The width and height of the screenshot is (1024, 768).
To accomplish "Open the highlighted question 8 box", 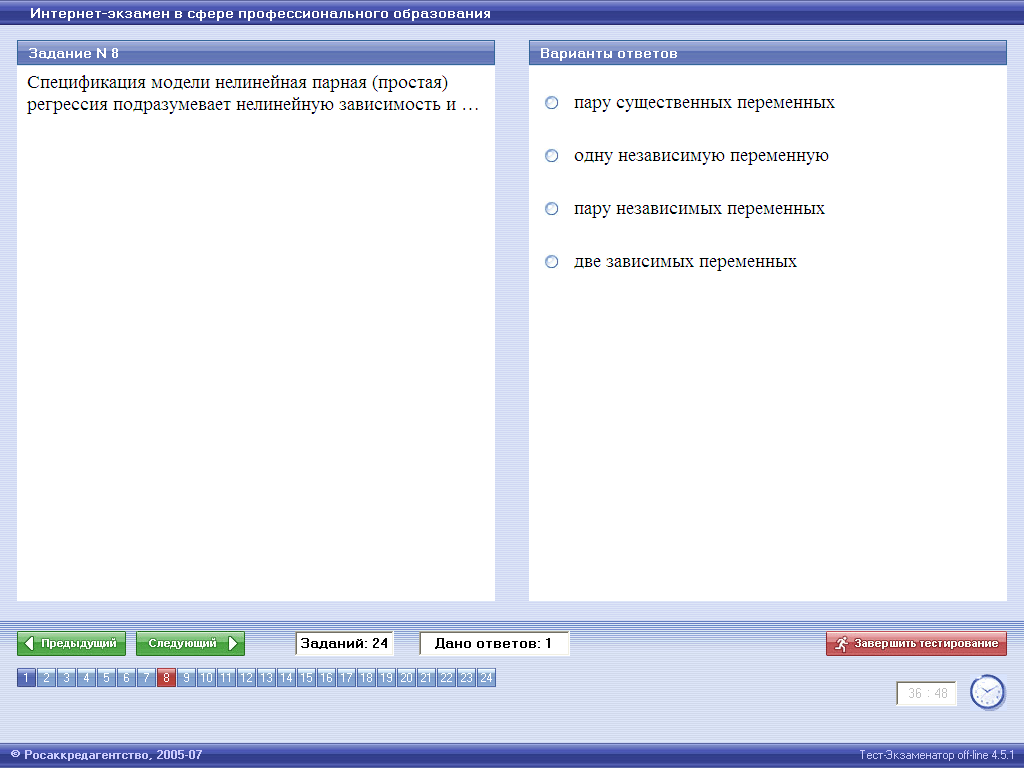I will (x=167, y=678).
